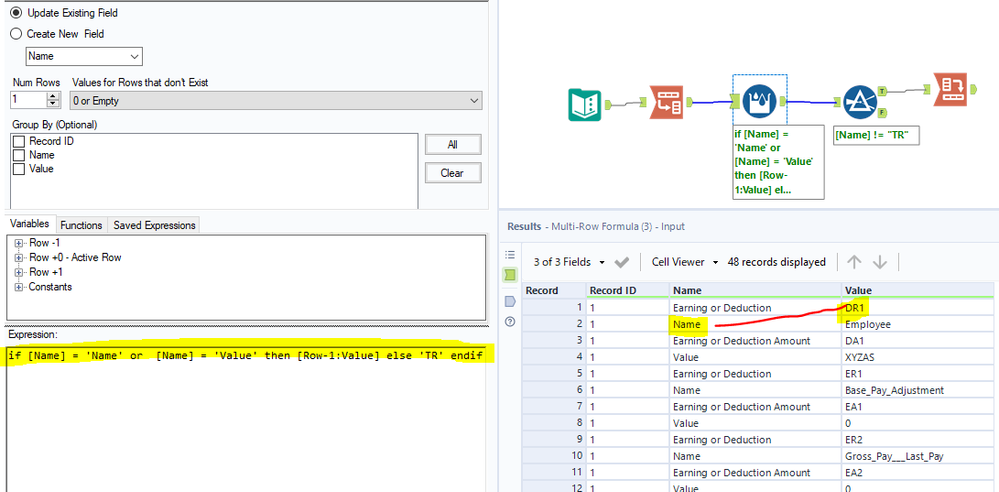The image size is (999, 492).
Task: Go to previous record with up arrow
Action: (854, 262)
